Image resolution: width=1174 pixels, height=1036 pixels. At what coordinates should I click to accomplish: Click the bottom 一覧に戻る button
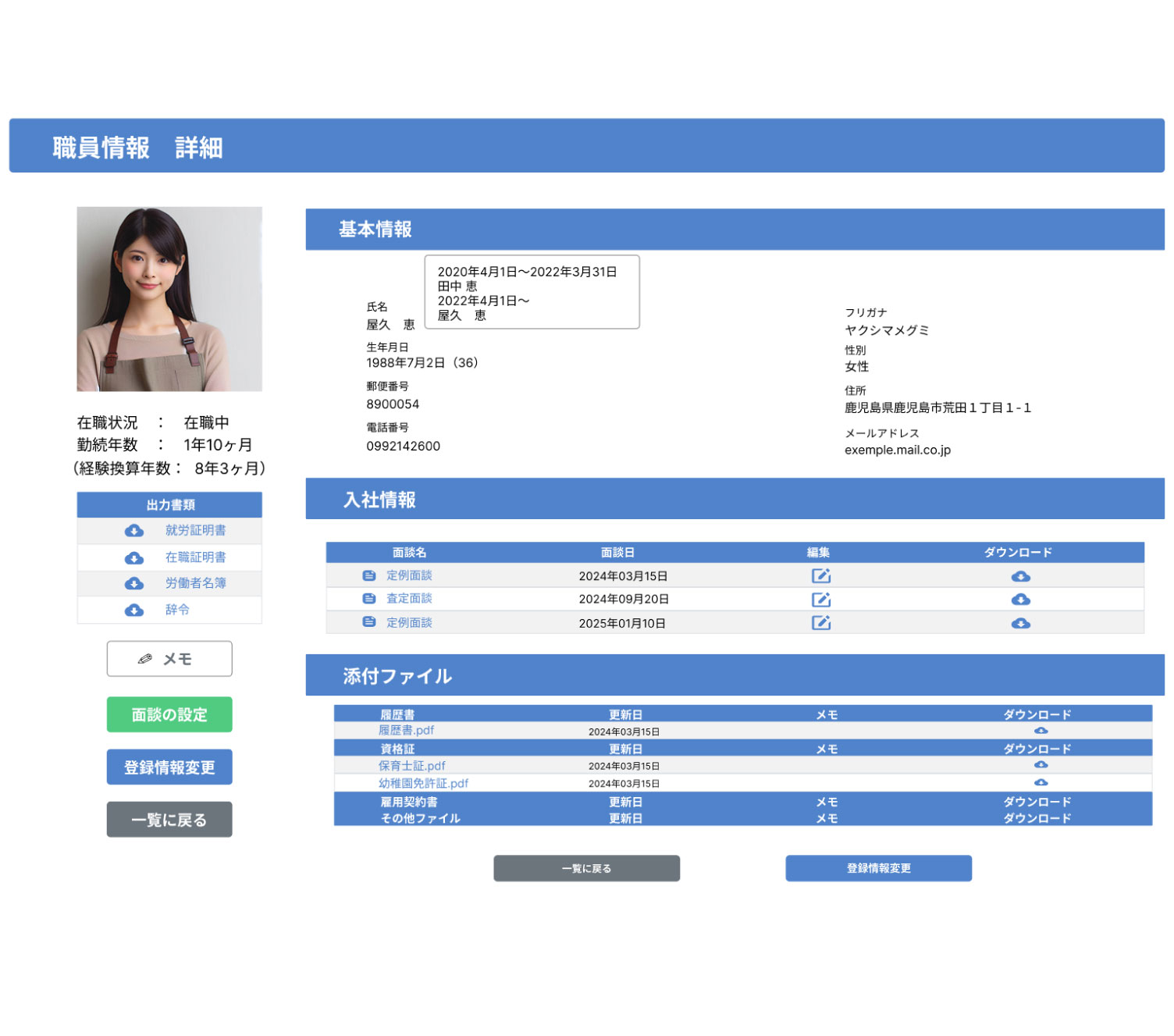(x=586, y=868)
